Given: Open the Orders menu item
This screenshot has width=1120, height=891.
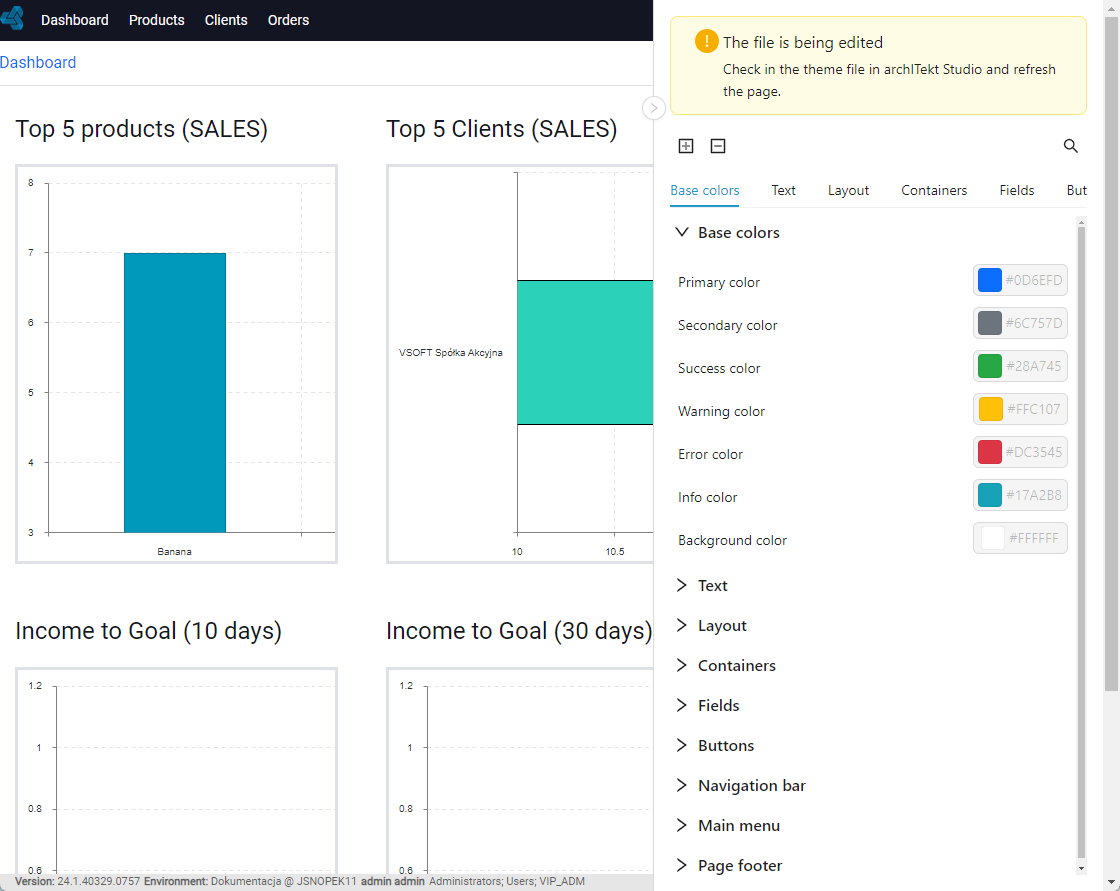Looking at the screenshot, I should (289, 20).
